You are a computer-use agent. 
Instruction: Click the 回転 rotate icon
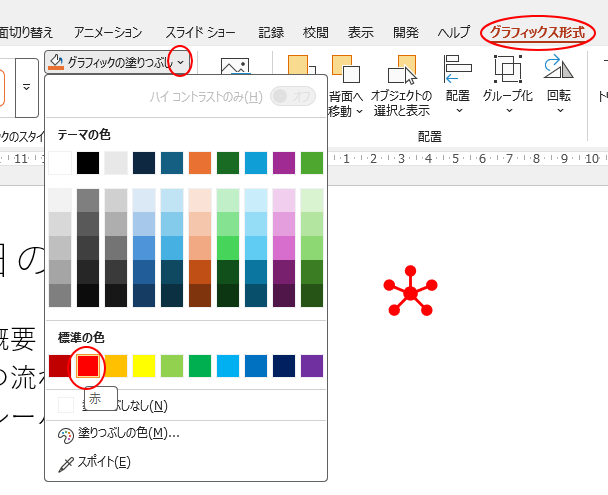pos(558,67)
